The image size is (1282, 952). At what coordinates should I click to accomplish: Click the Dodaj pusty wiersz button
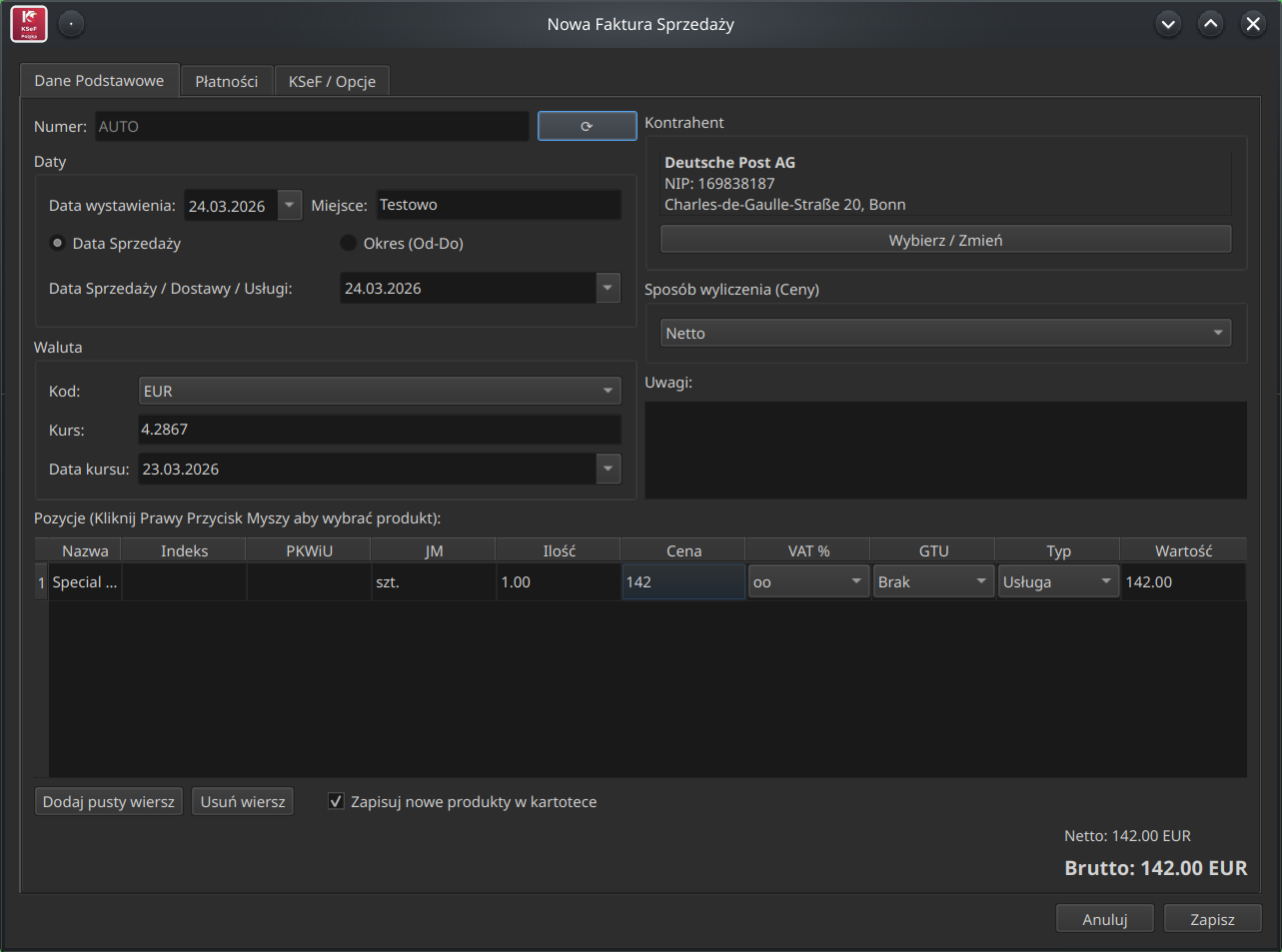click(x=109, y=801)
